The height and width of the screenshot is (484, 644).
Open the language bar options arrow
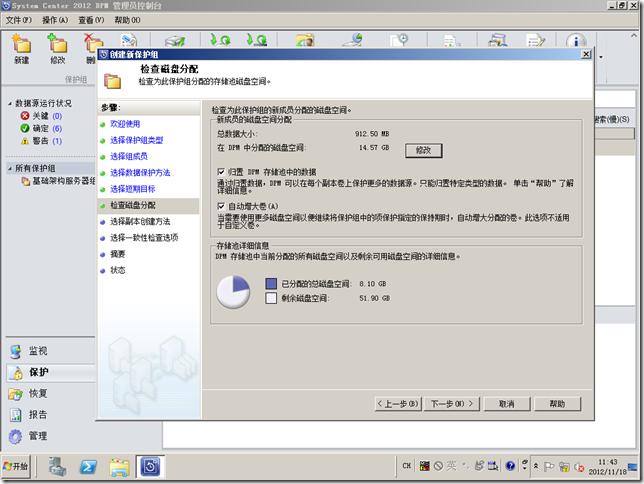pos(524,468)
